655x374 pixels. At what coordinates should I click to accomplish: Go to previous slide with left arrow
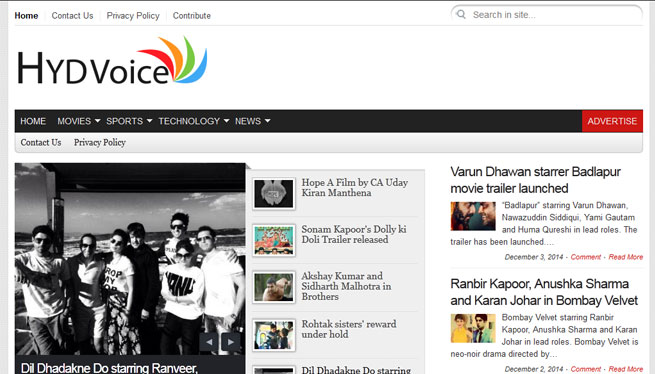coord(209,342)
